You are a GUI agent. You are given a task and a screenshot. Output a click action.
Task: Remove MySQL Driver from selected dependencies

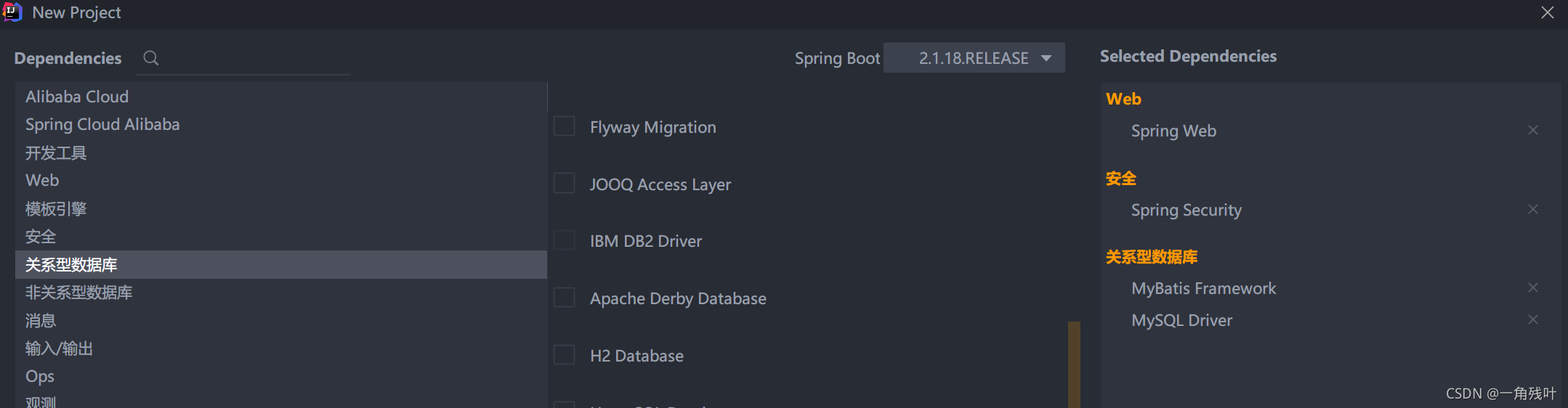pyautogui.click(x=1533, y=319)
